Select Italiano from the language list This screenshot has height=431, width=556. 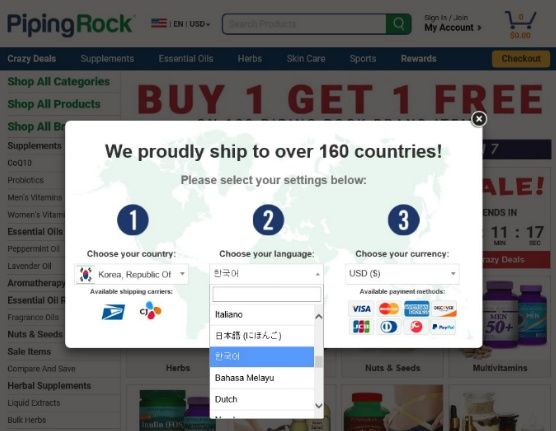coord(262,315)
